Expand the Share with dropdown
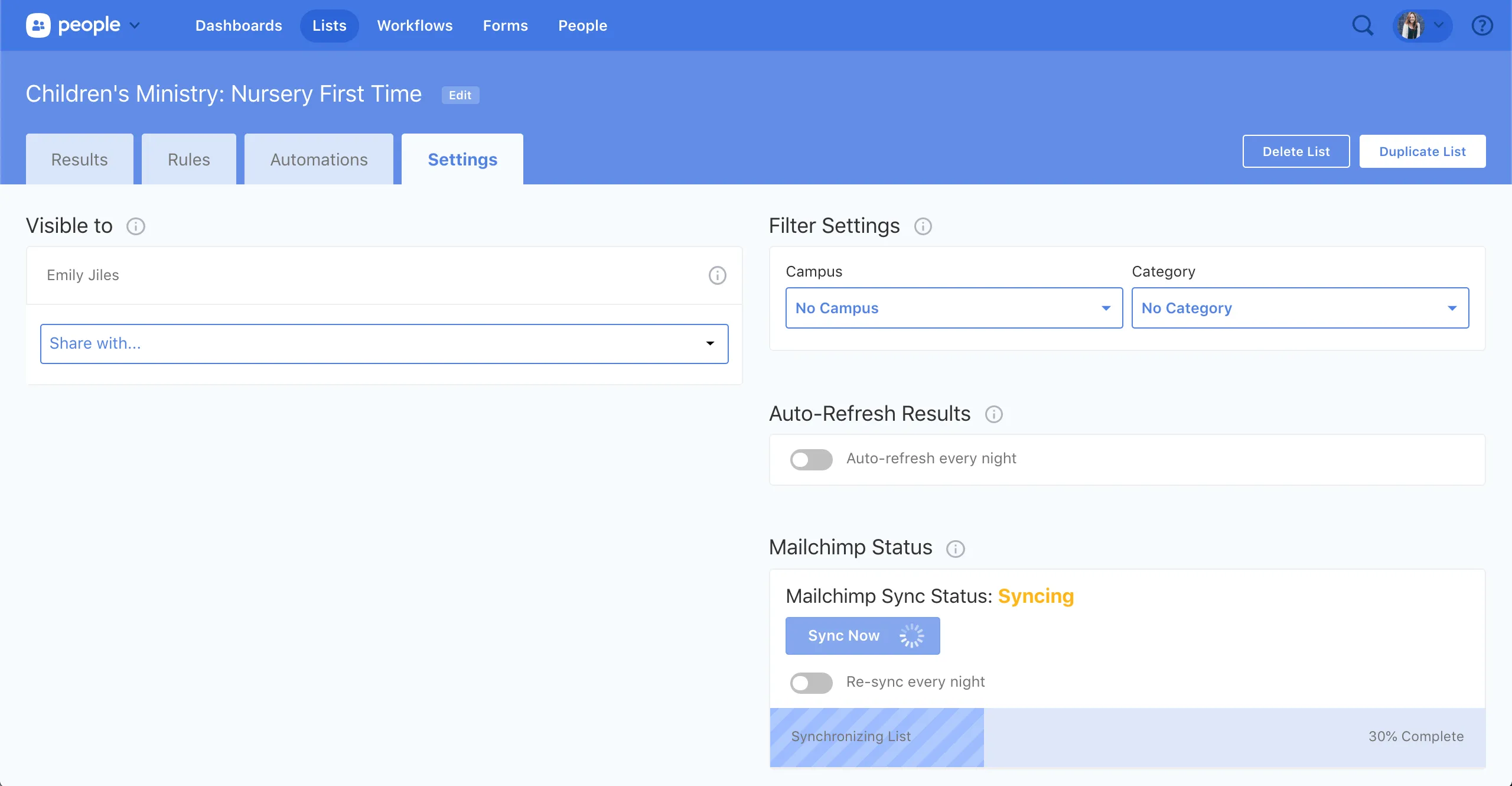The width and height of the screenshot is (1512, 786). click(x=384, y=343)
